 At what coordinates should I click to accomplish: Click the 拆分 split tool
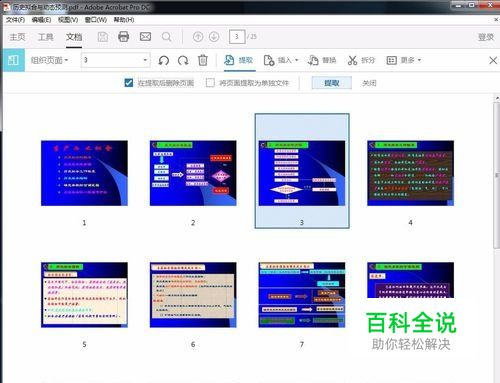361,60
